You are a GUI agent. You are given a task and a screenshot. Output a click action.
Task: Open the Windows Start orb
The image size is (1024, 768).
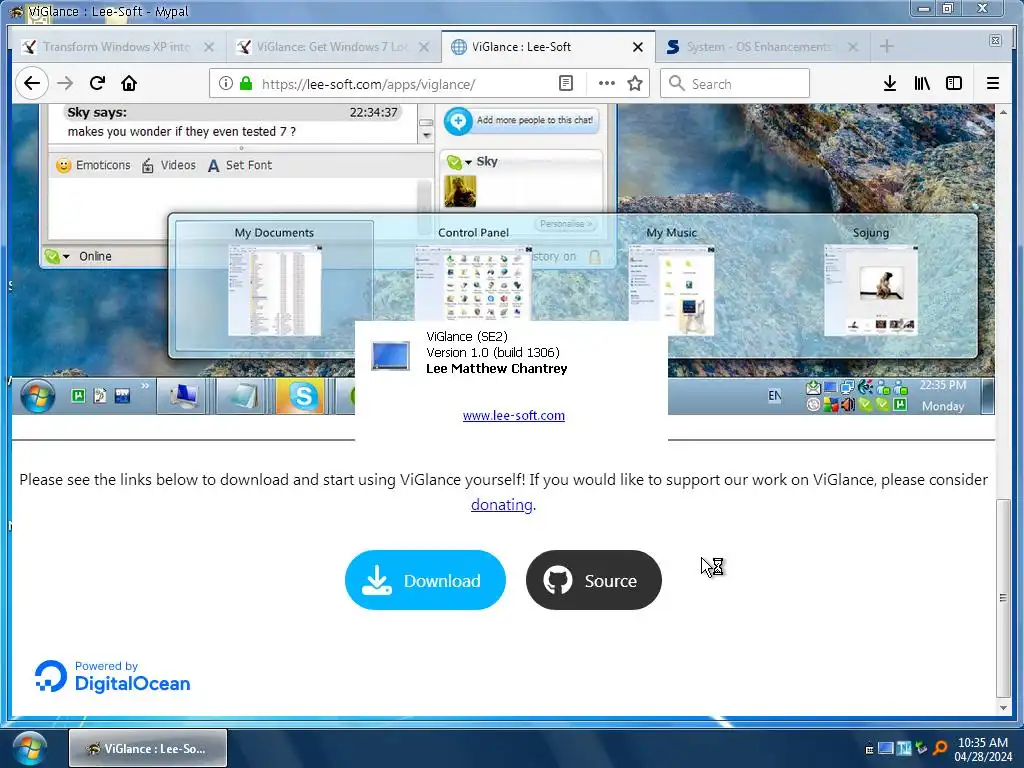pos(29,748)
